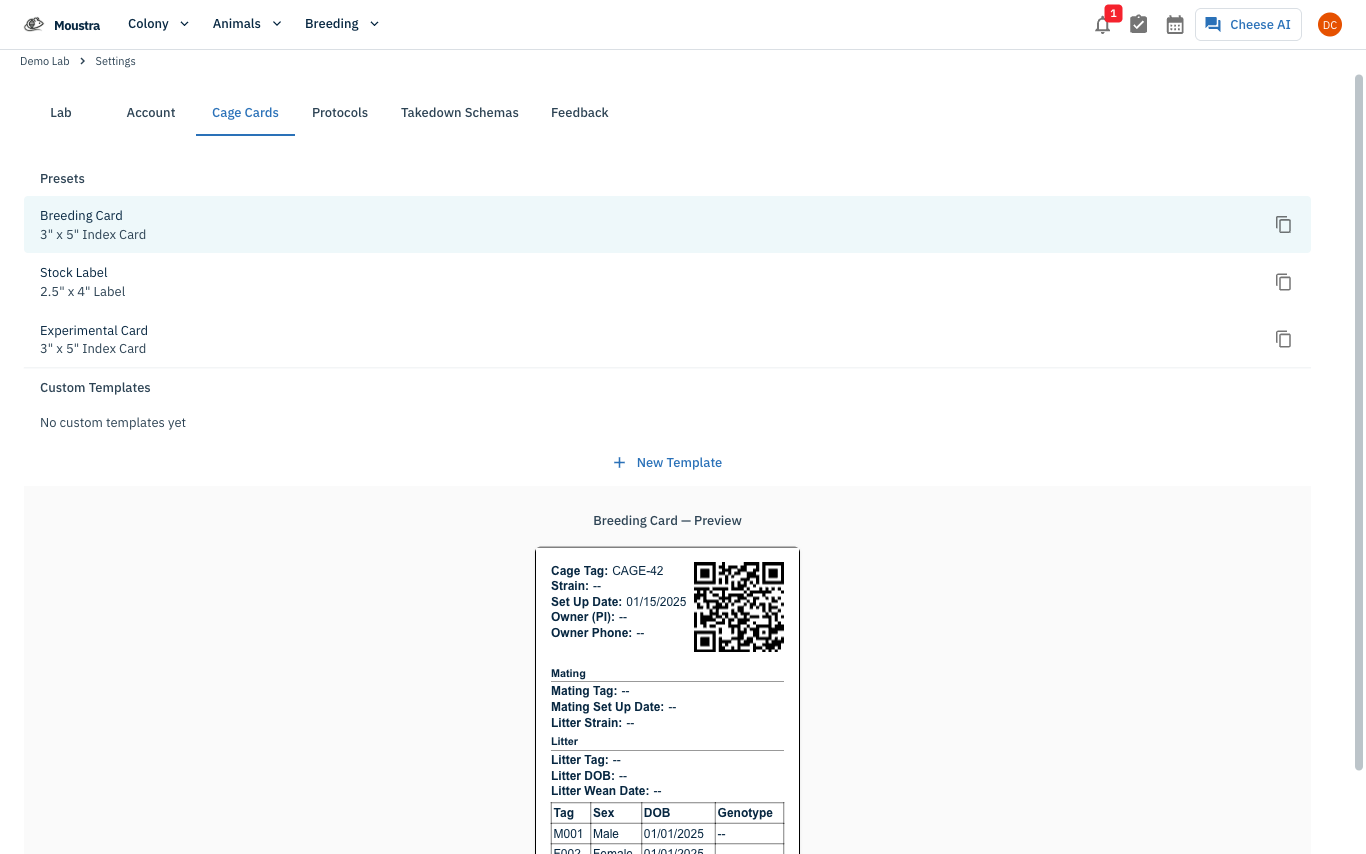Select the Experimental Card preset row
Viewport: 1366px width, 854px height.
667,339
